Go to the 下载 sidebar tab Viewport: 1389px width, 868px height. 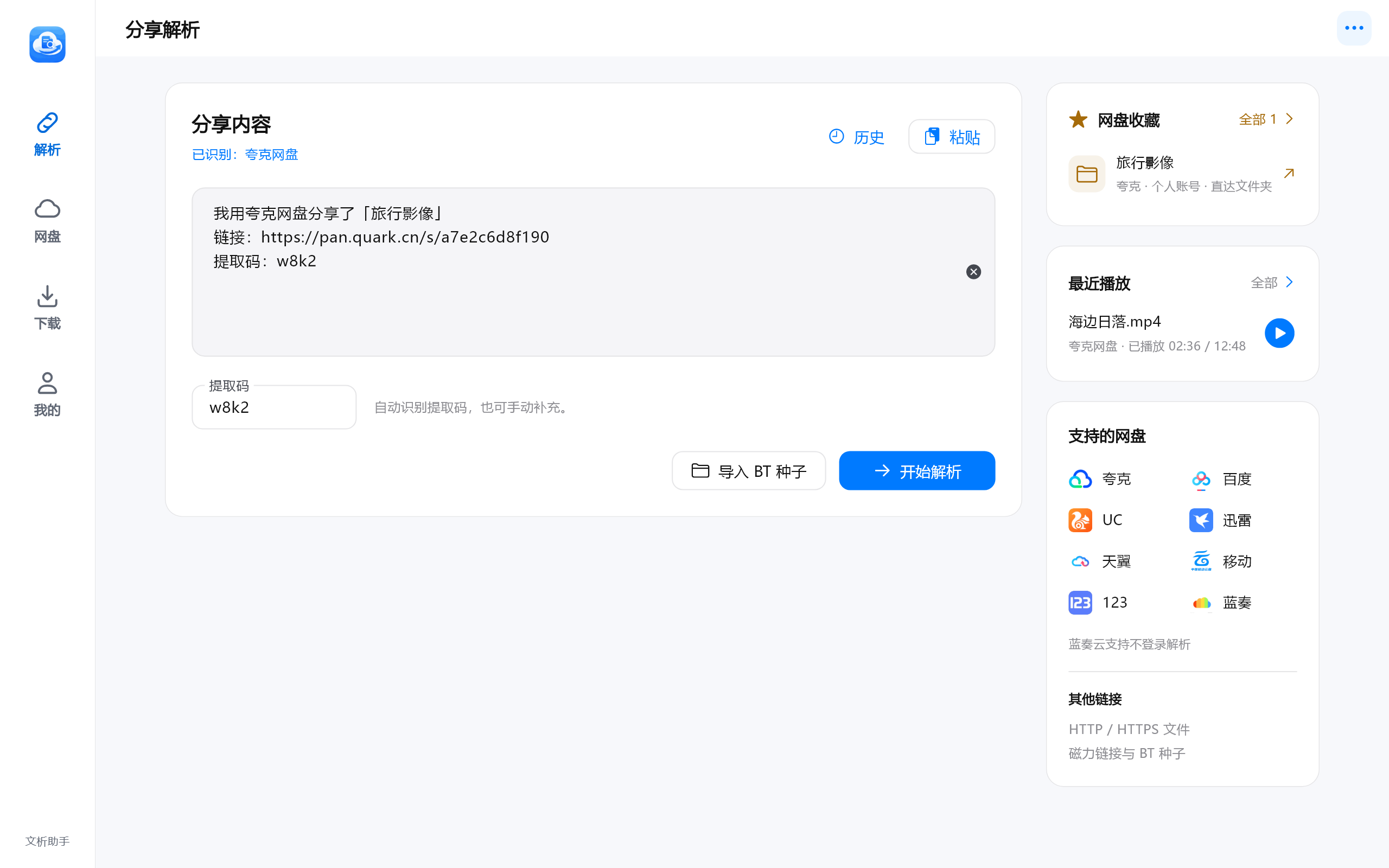pyautogui.click(x=47, y=308)
